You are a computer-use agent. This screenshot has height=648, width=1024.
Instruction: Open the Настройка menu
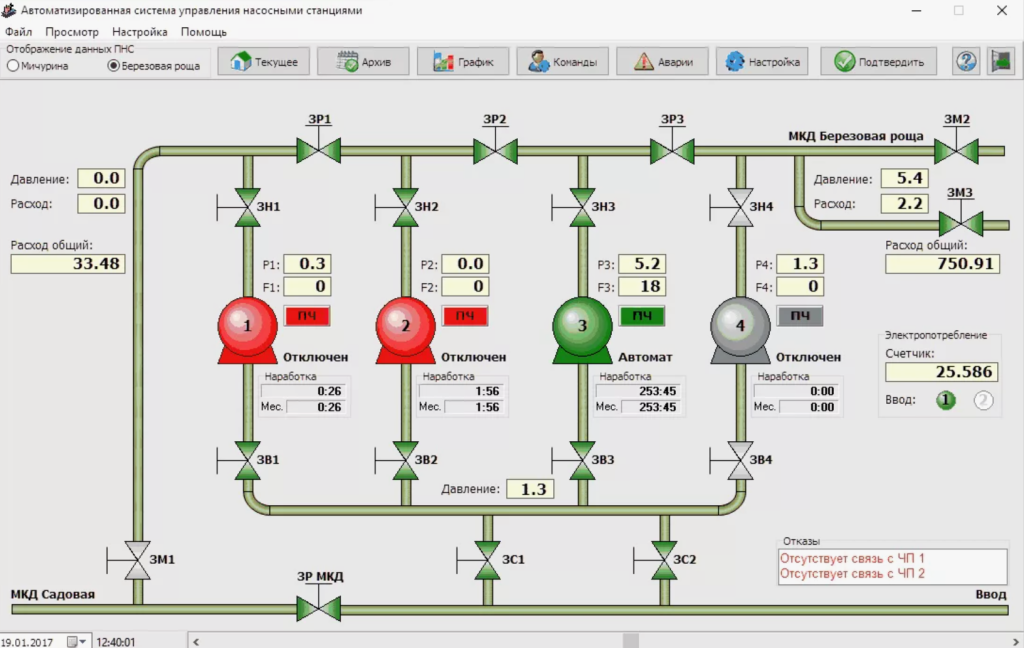(x=140, y=32)
